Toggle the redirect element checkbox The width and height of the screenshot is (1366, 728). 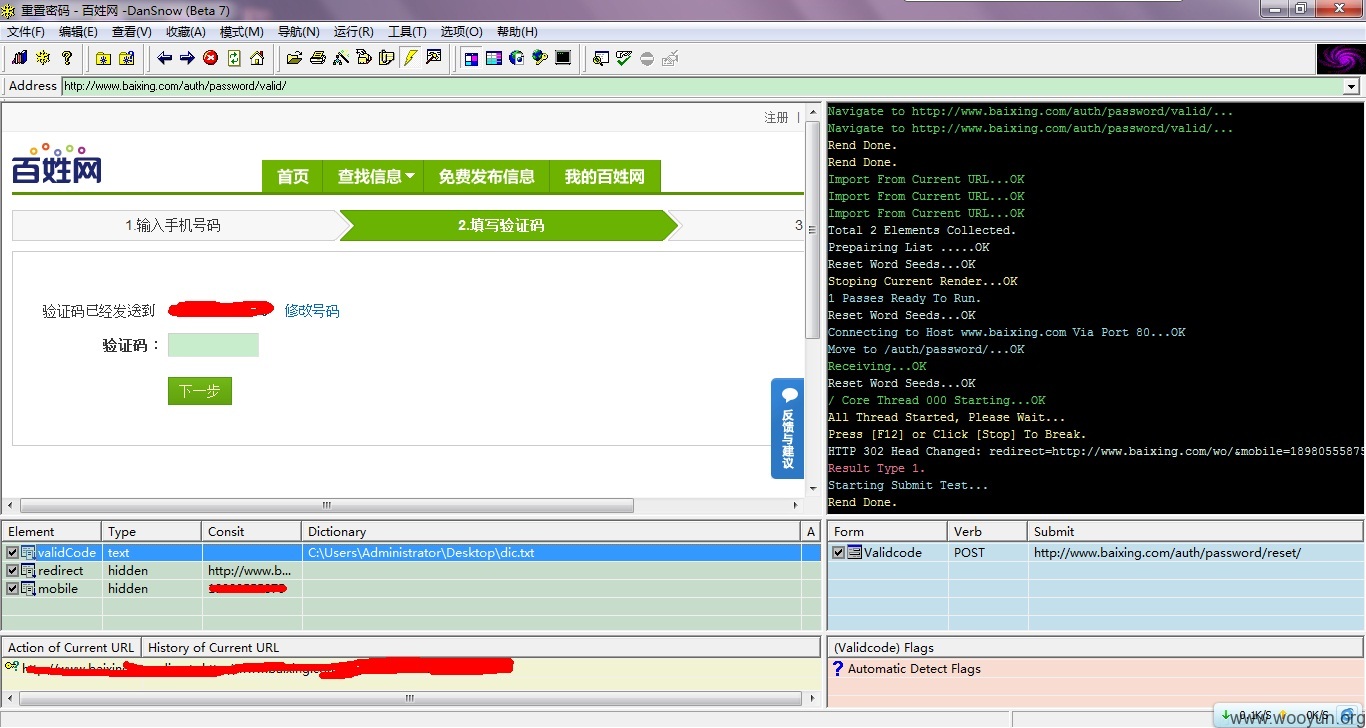point(13,570)
